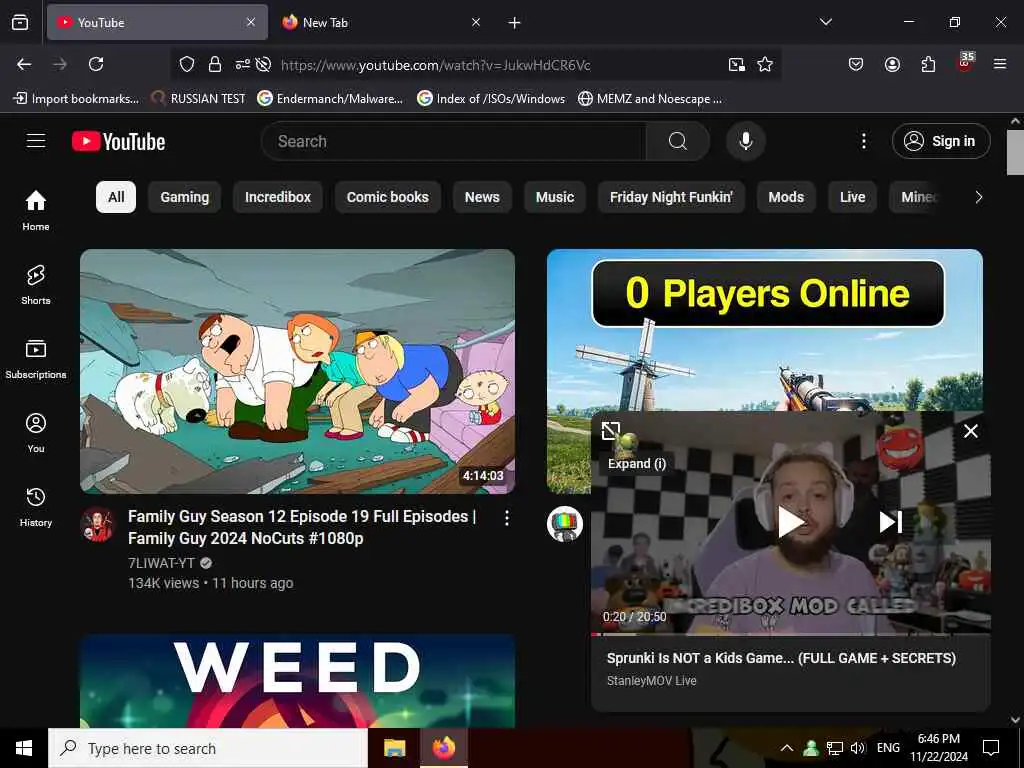
Task: View site security padlock info
Action: click(x=215, y=64)
